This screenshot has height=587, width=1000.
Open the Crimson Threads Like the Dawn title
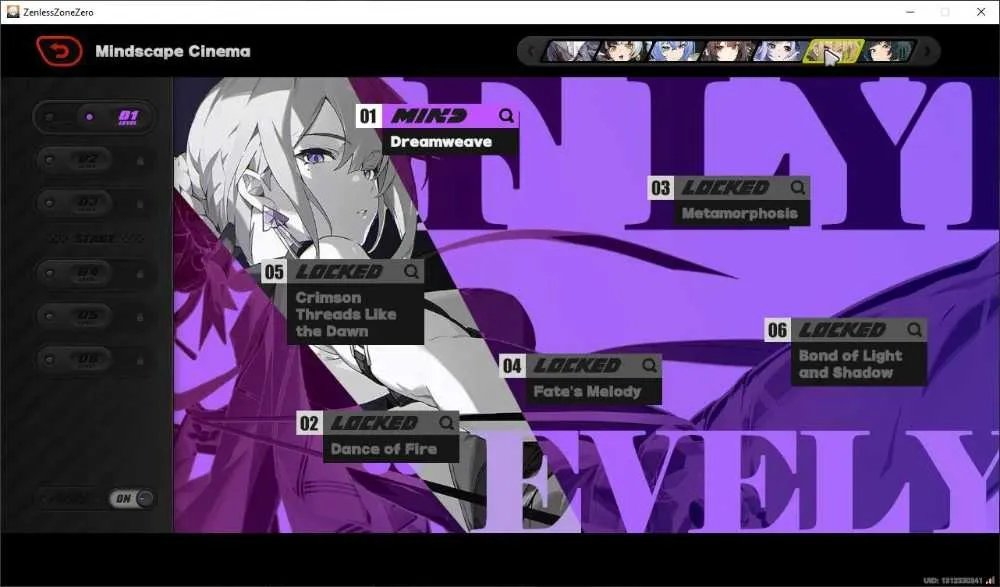pos(346,315)
